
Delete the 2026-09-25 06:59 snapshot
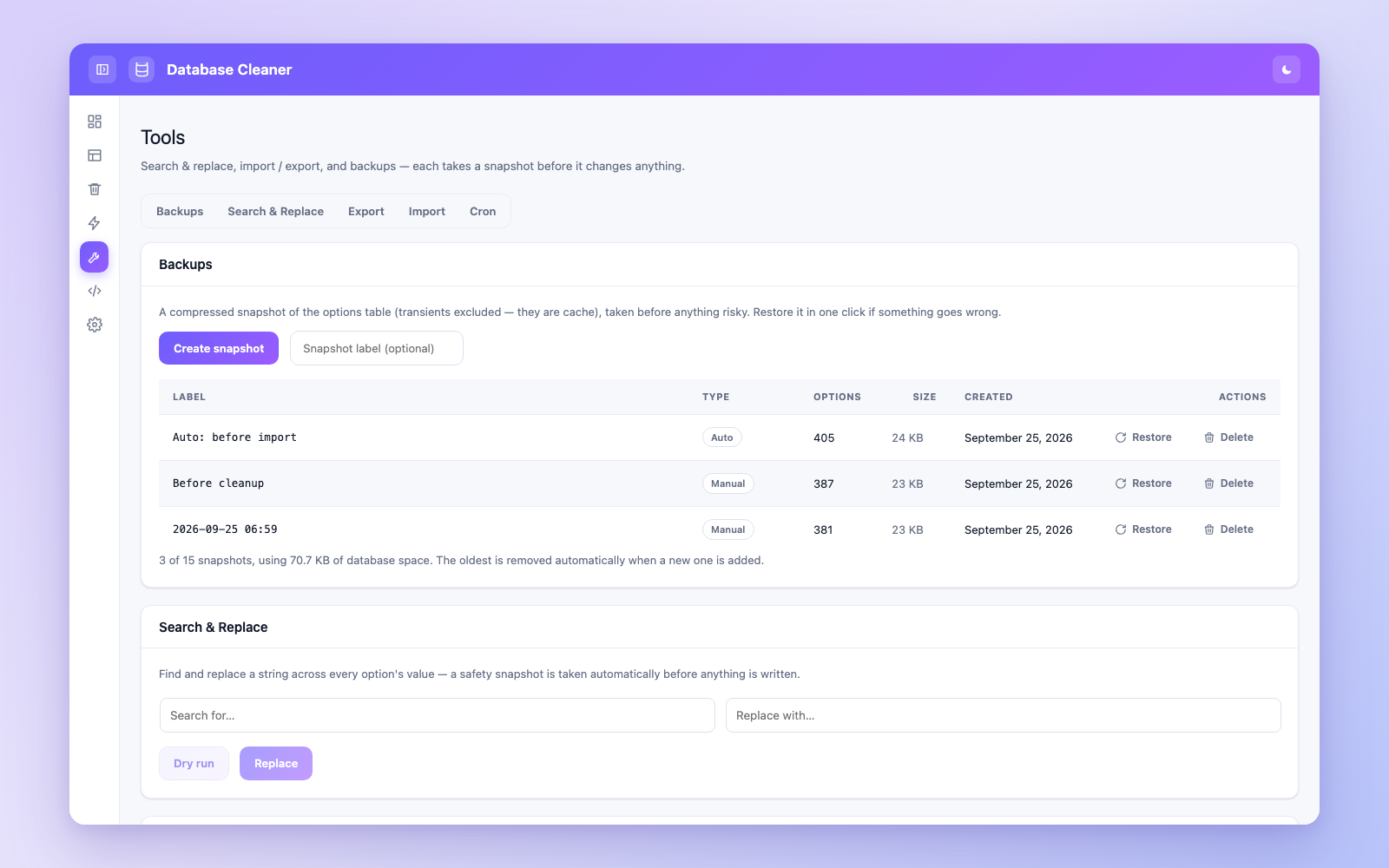[1228, 529]
